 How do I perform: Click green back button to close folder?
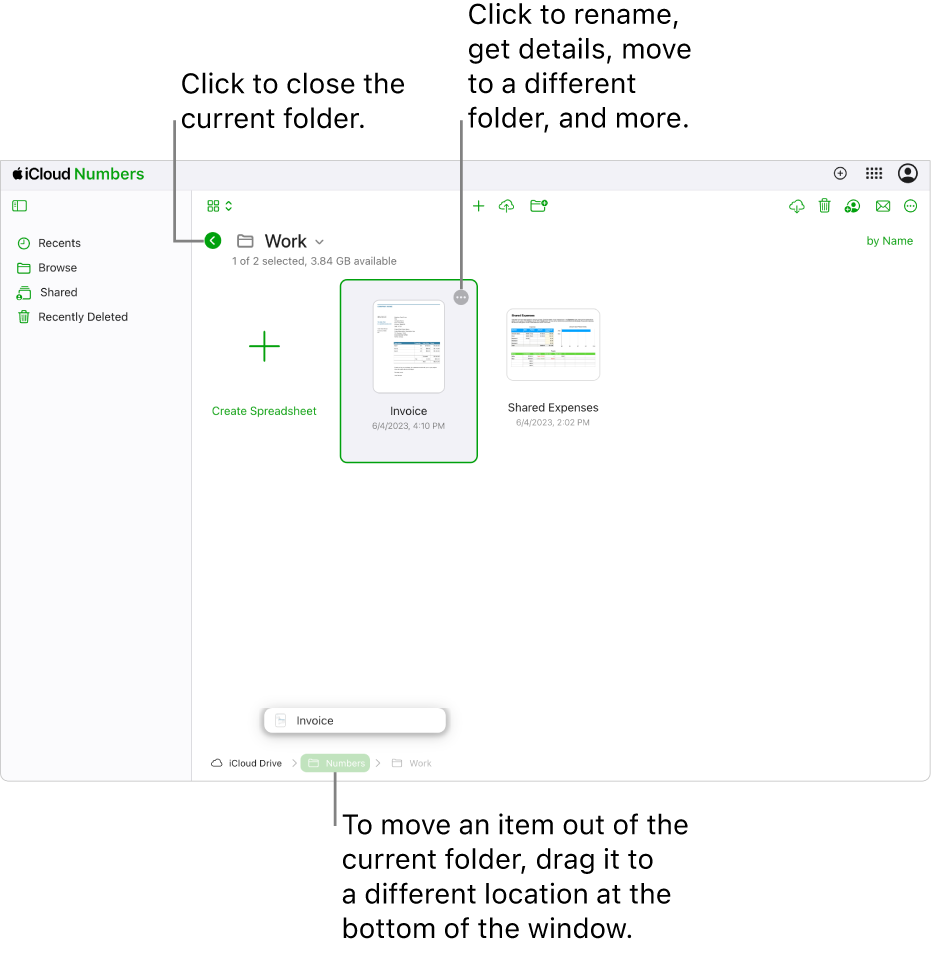tap(213, 241)
